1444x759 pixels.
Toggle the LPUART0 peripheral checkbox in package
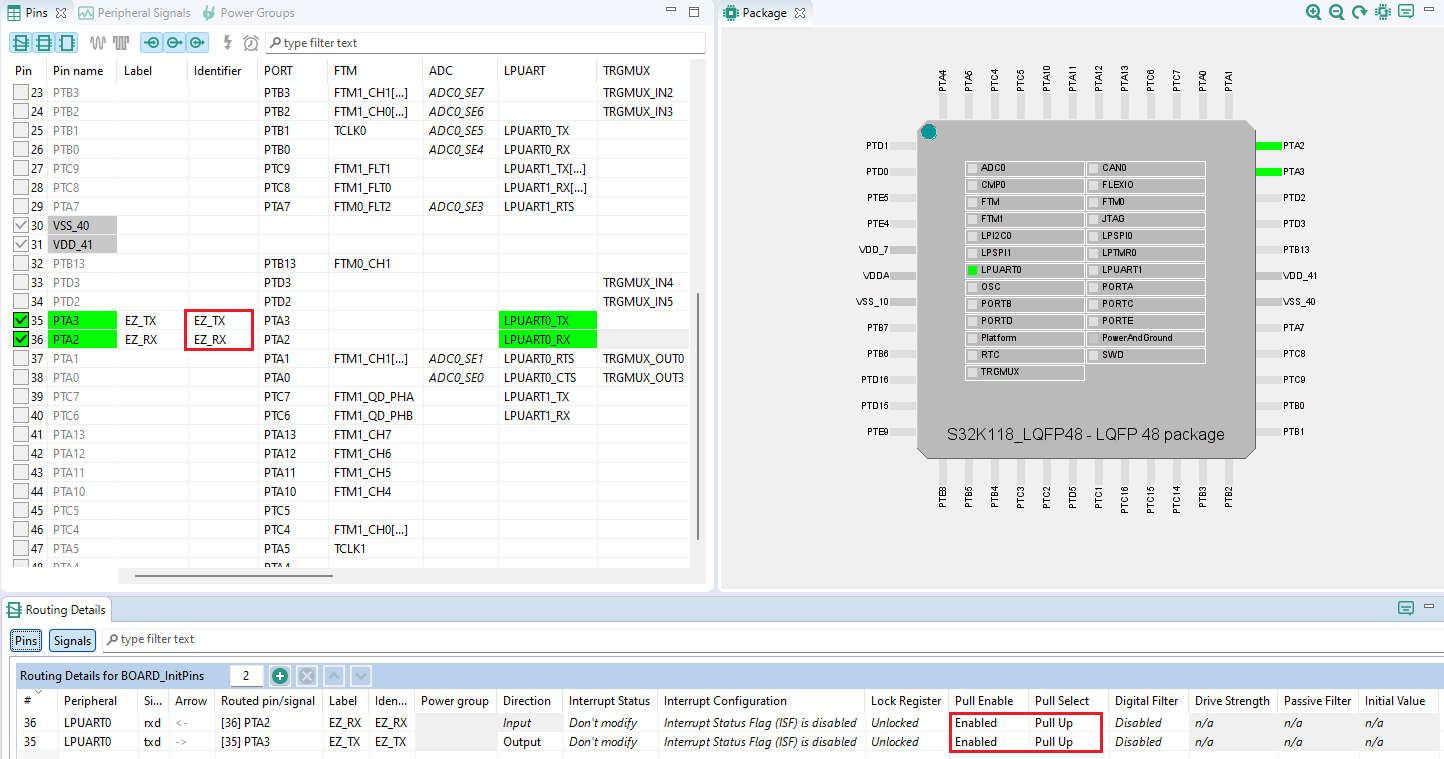pyautogui.click(x=972, y=270)
